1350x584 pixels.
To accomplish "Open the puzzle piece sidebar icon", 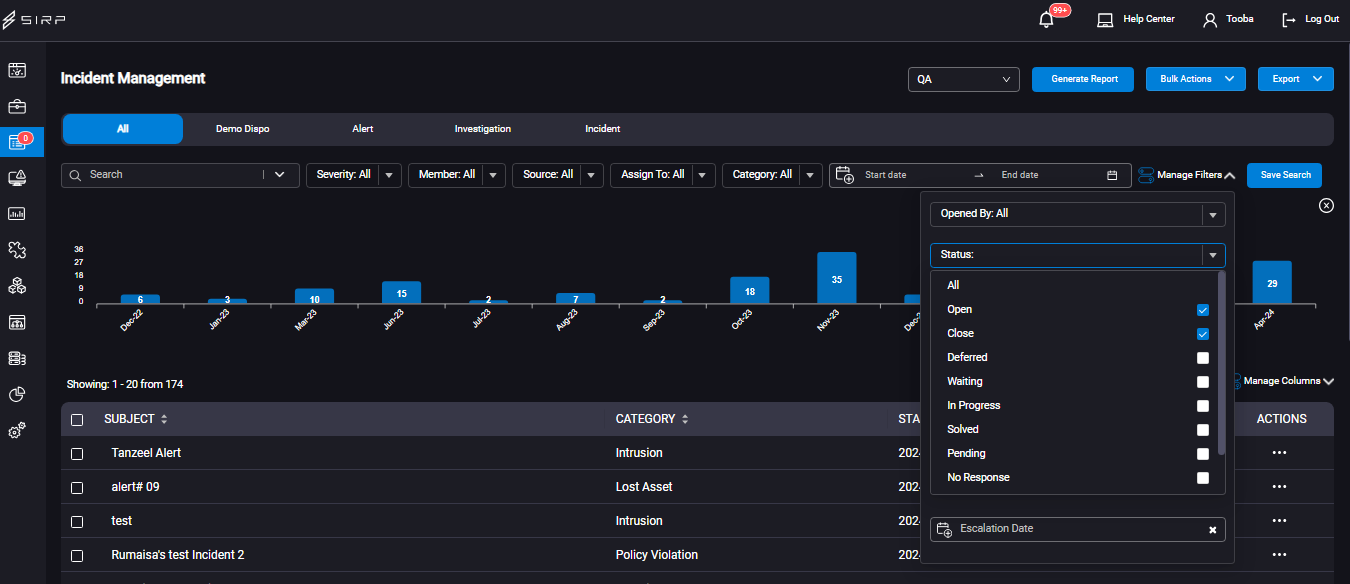I will pyautogui.click(x=17, y=249).
